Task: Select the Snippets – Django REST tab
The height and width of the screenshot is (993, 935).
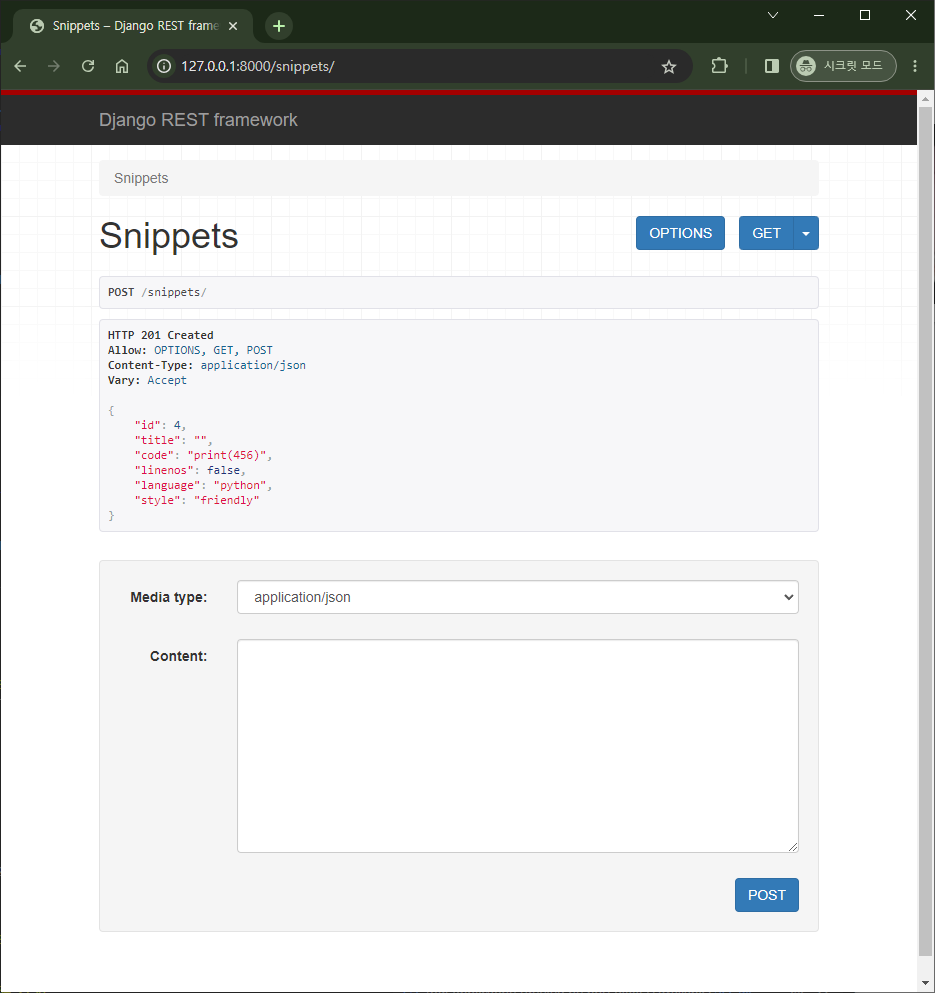Action: (x=133, y=26)
